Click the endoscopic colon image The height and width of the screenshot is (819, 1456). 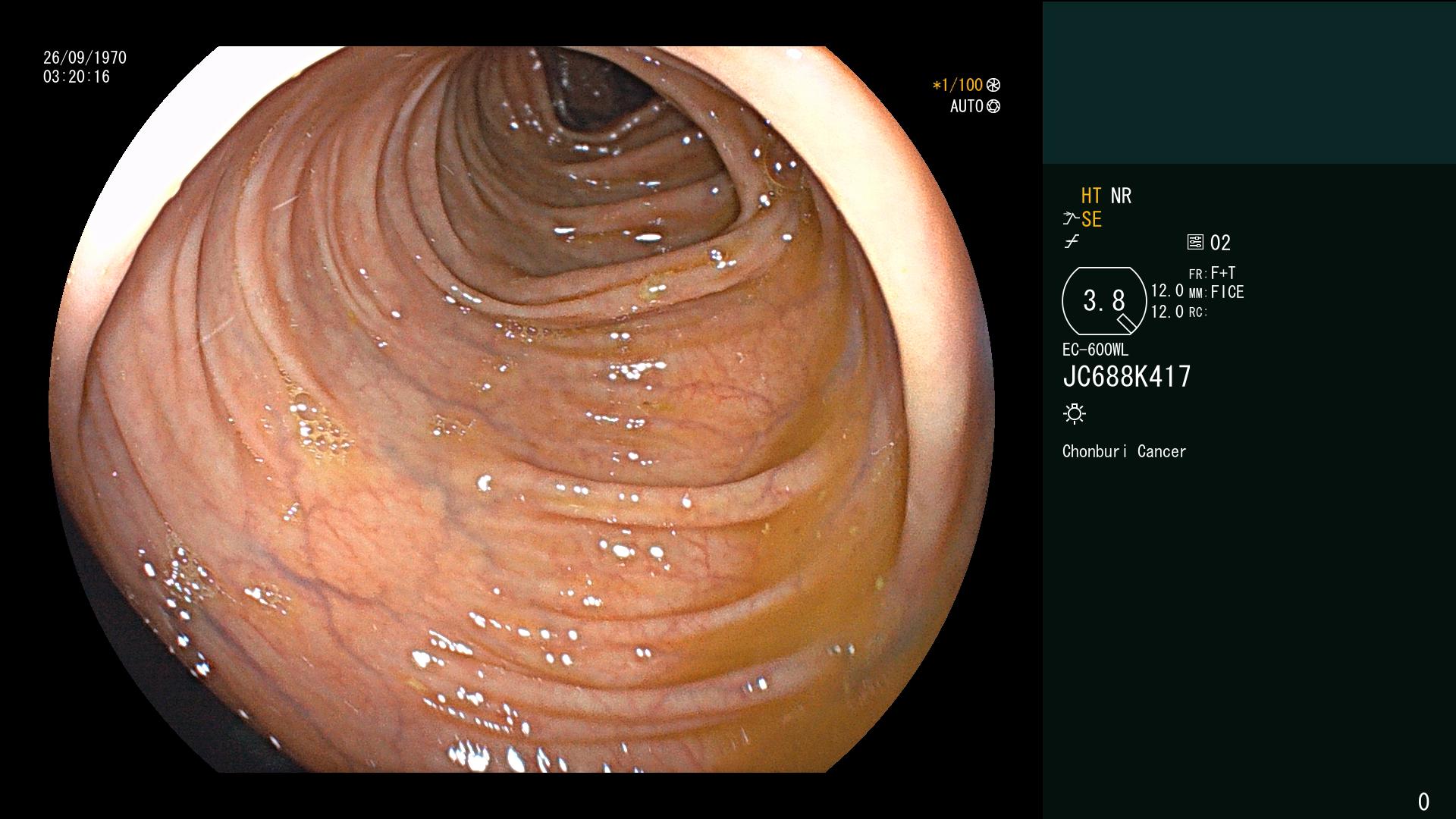point(522,409)
